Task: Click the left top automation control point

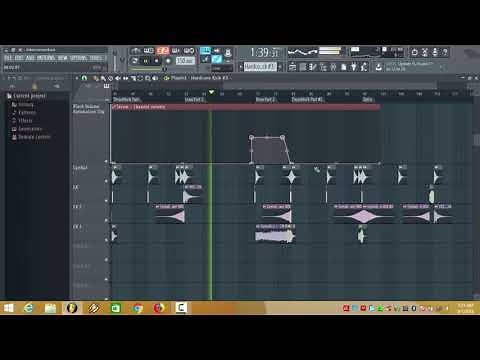Action: [x=251, y=137]
